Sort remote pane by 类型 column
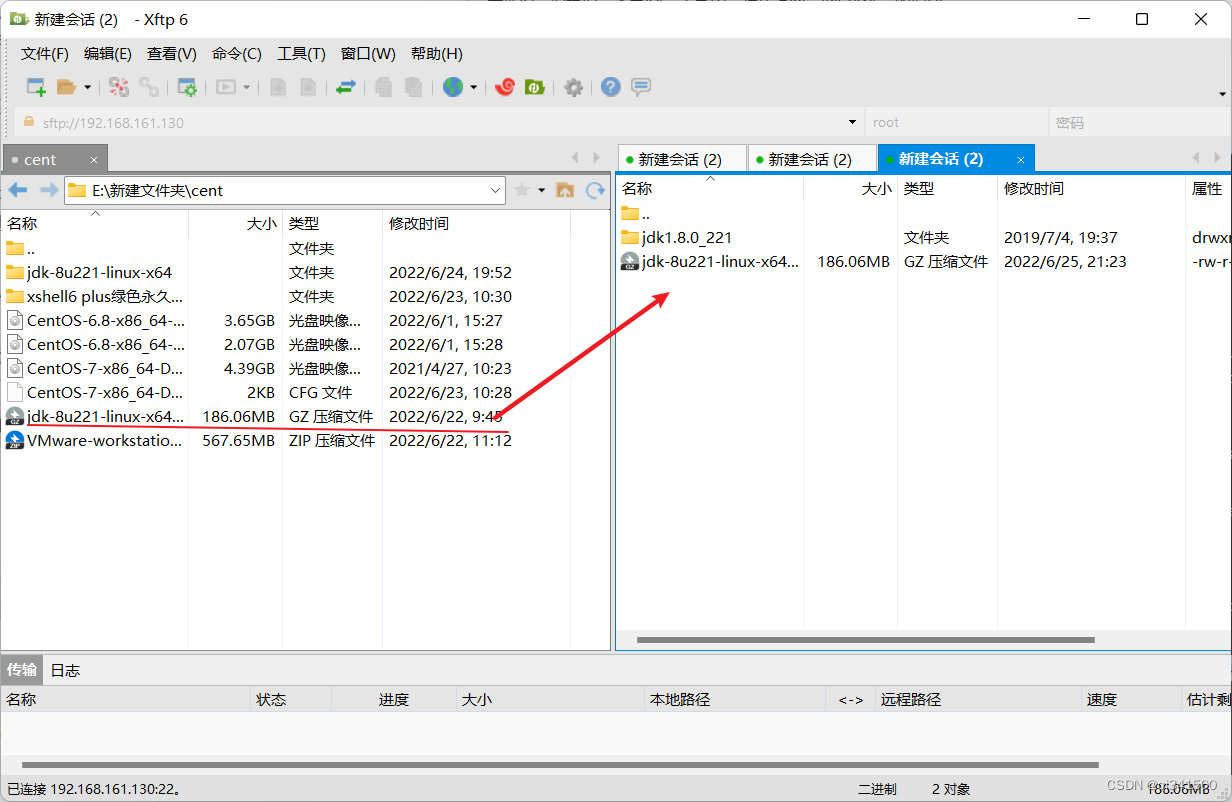Image resolution: width=1232 pixels, height=802 pixels. click(947, 188)
